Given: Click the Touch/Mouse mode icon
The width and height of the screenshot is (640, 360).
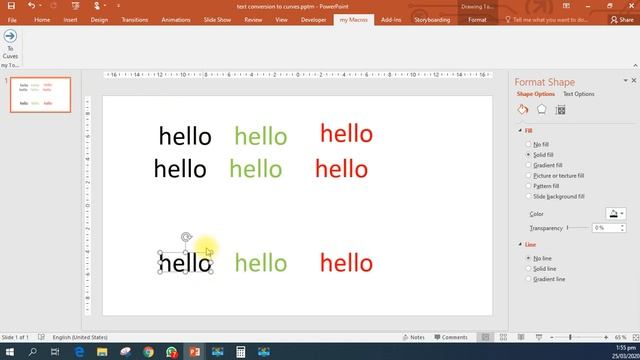Looking at the screenshot, I should (x=97, y=6).
